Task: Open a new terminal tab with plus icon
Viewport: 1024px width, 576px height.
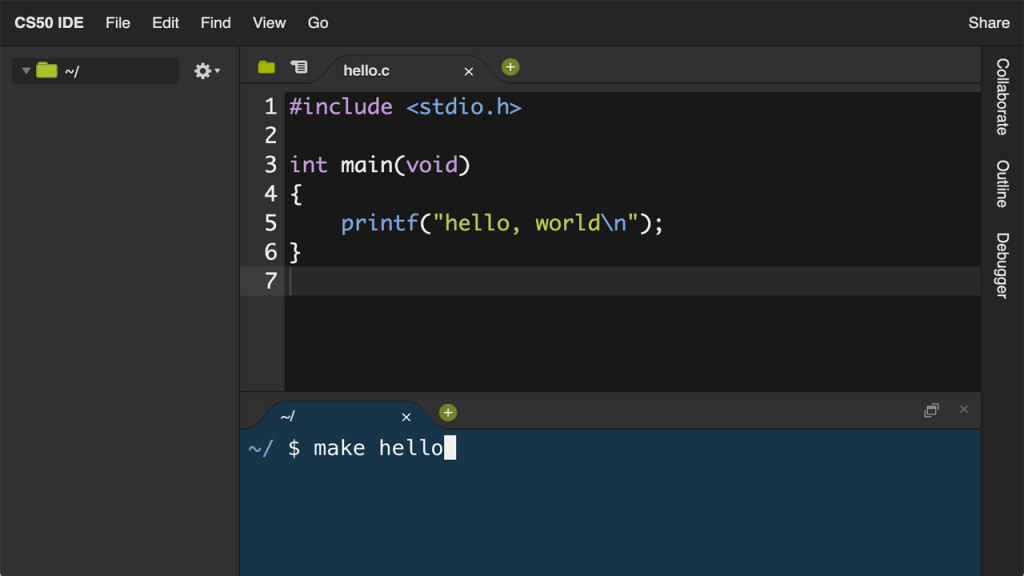Action: click(x=448, y=413)
